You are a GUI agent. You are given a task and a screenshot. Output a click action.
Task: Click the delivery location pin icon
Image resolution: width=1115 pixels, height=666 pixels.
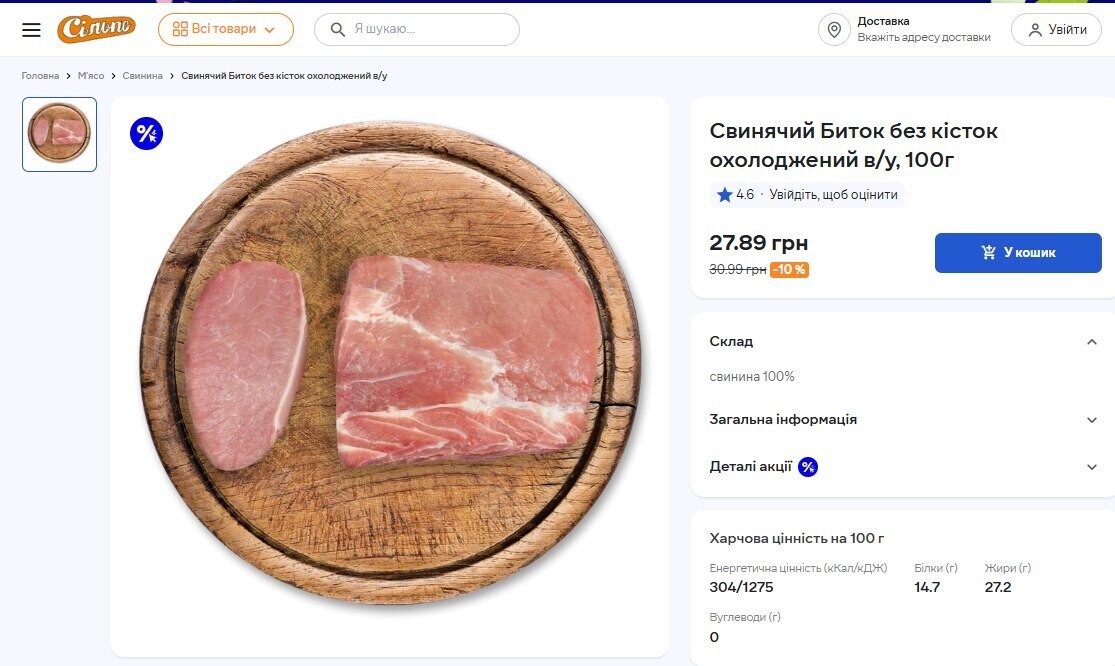pos(834,29)
